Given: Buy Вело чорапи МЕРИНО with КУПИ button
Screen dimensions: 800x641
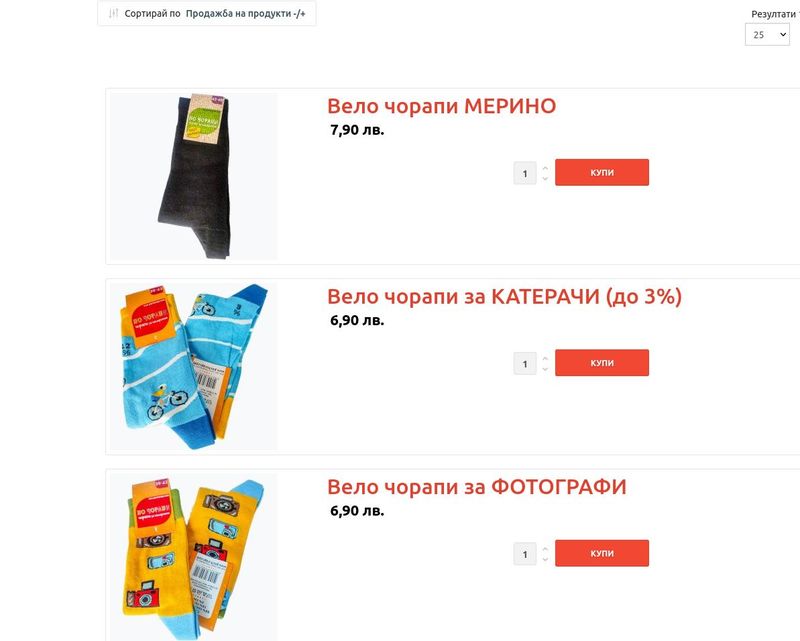Looking at the screenshot, I should (x=602, y=172).
